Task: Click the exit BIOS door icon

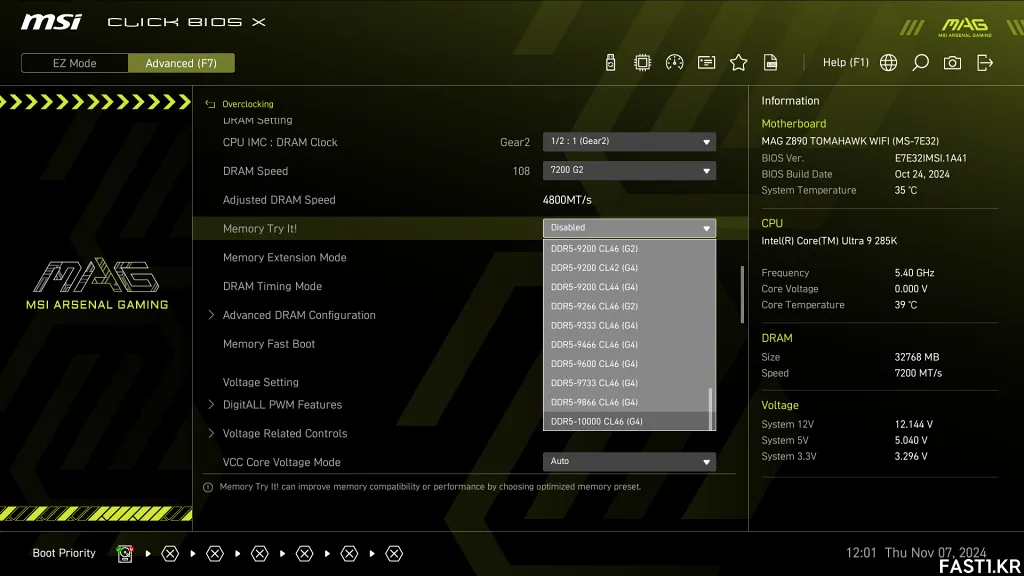Action: pos(984,63)
